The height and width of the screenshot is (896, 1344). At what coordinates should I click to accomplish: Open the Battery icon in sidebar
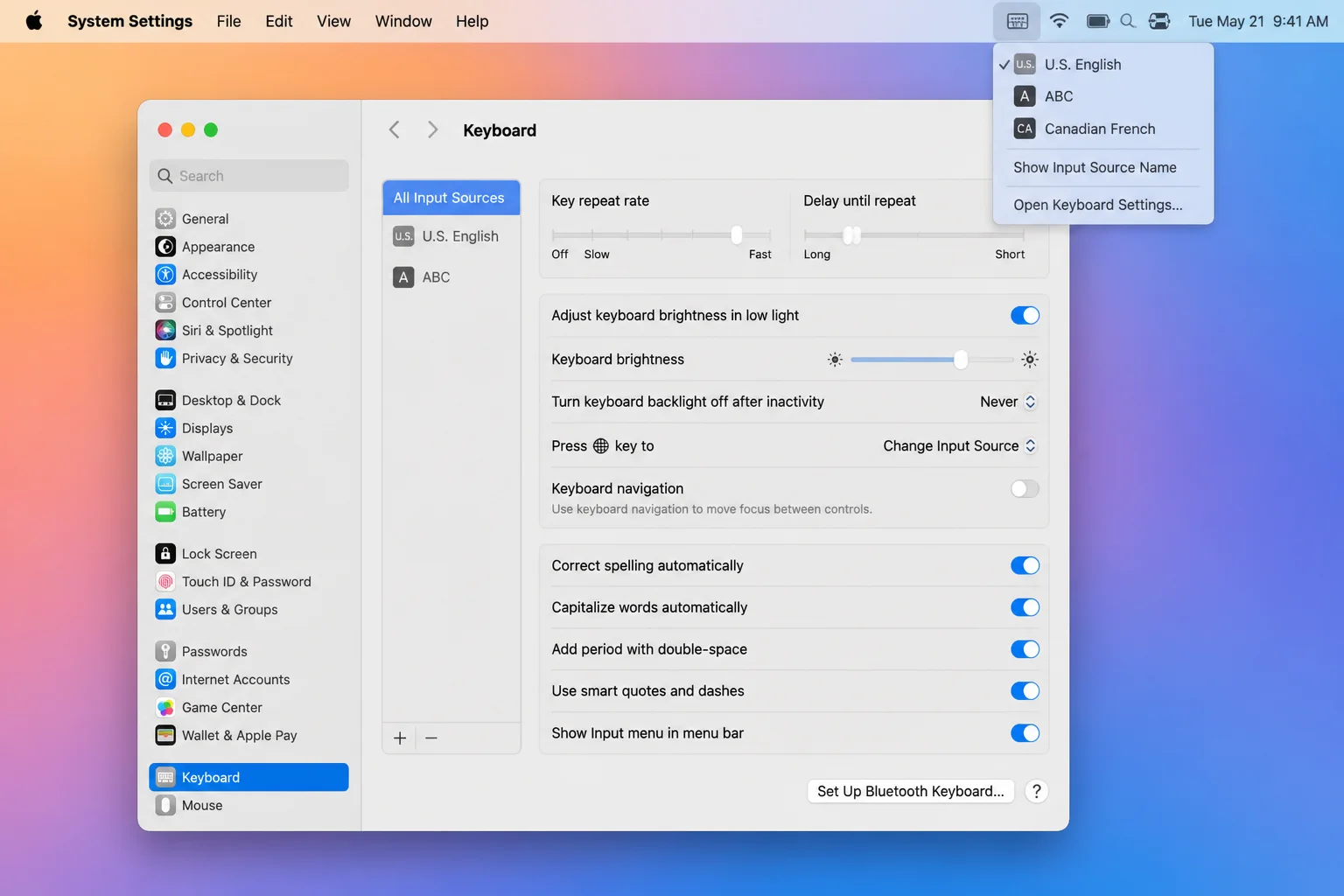[x=165, y=513]
